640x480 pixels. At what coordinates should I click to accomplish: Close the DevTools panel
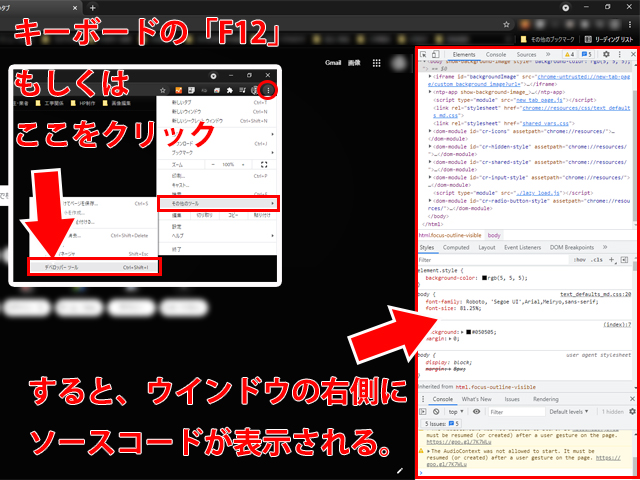(x=633, y=54)
